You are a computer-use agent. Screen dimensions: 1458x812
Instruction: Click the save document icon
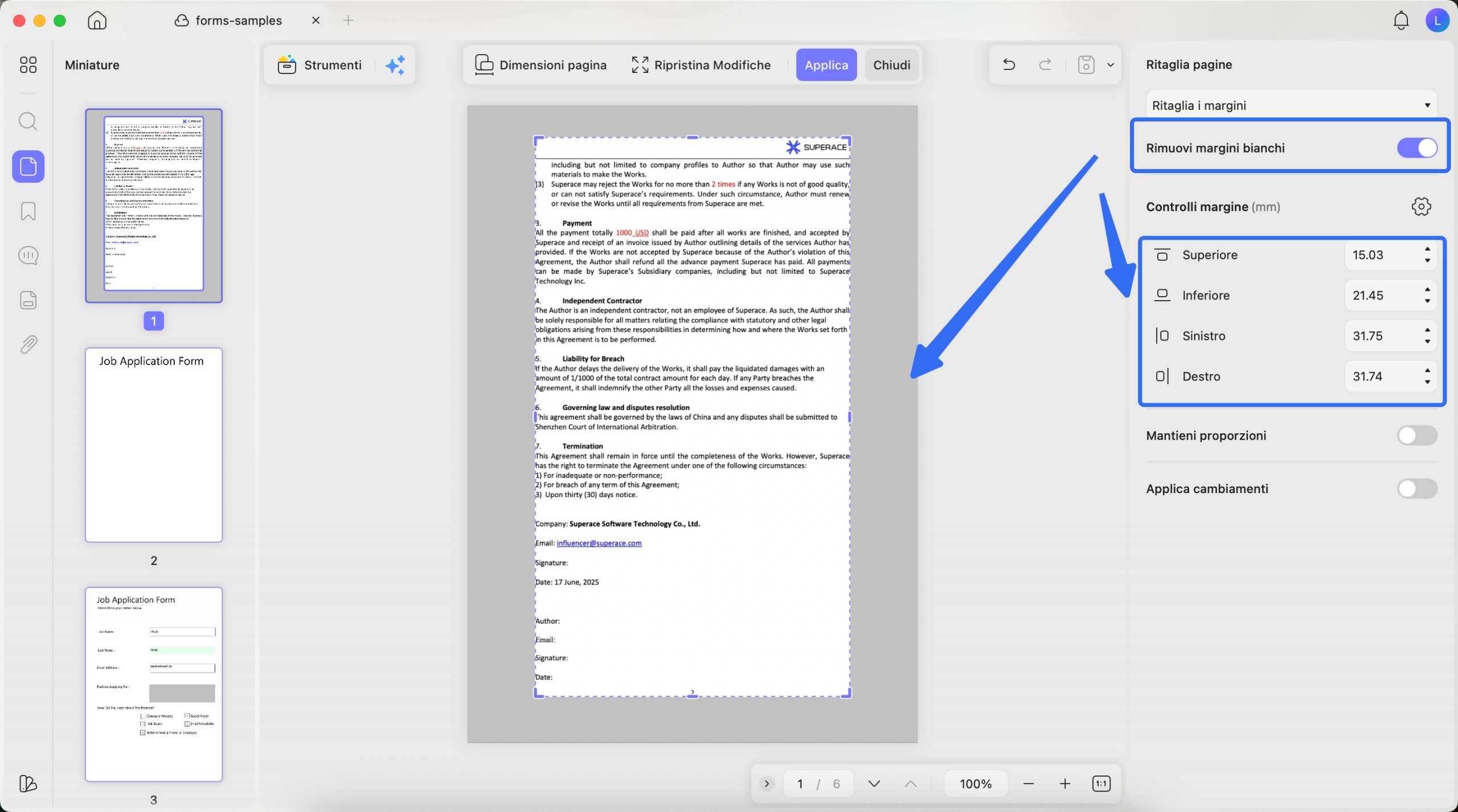click(1086, 65)
